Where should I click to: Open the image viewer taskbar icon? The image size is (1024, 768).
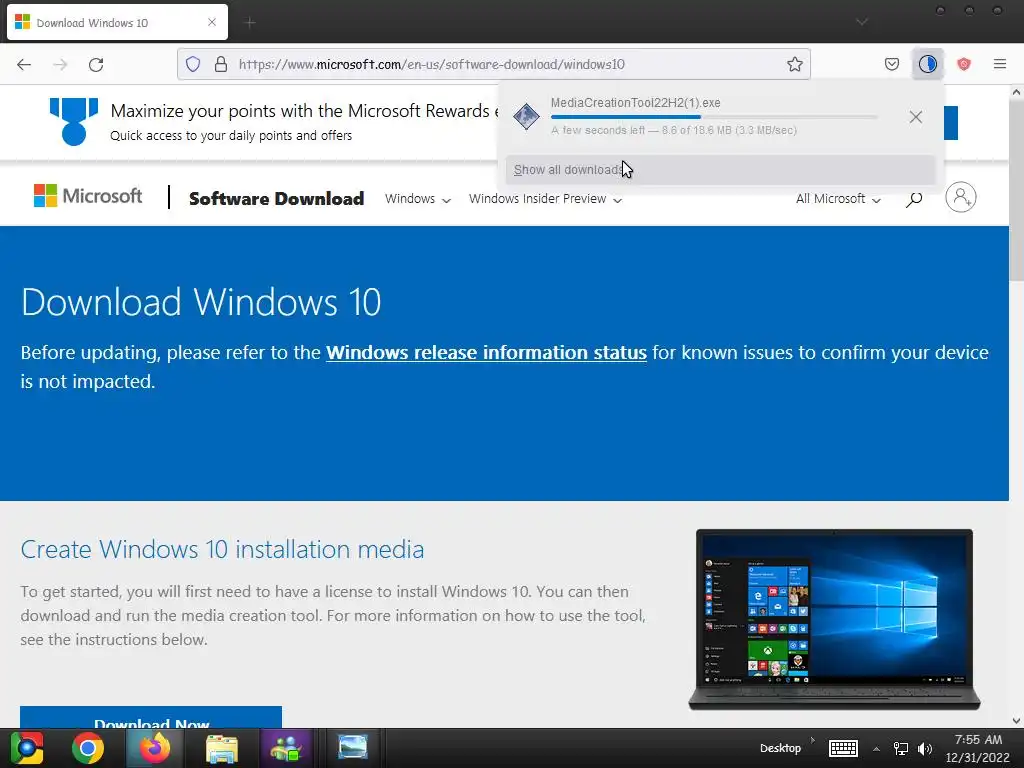click(x=353, y=746)
